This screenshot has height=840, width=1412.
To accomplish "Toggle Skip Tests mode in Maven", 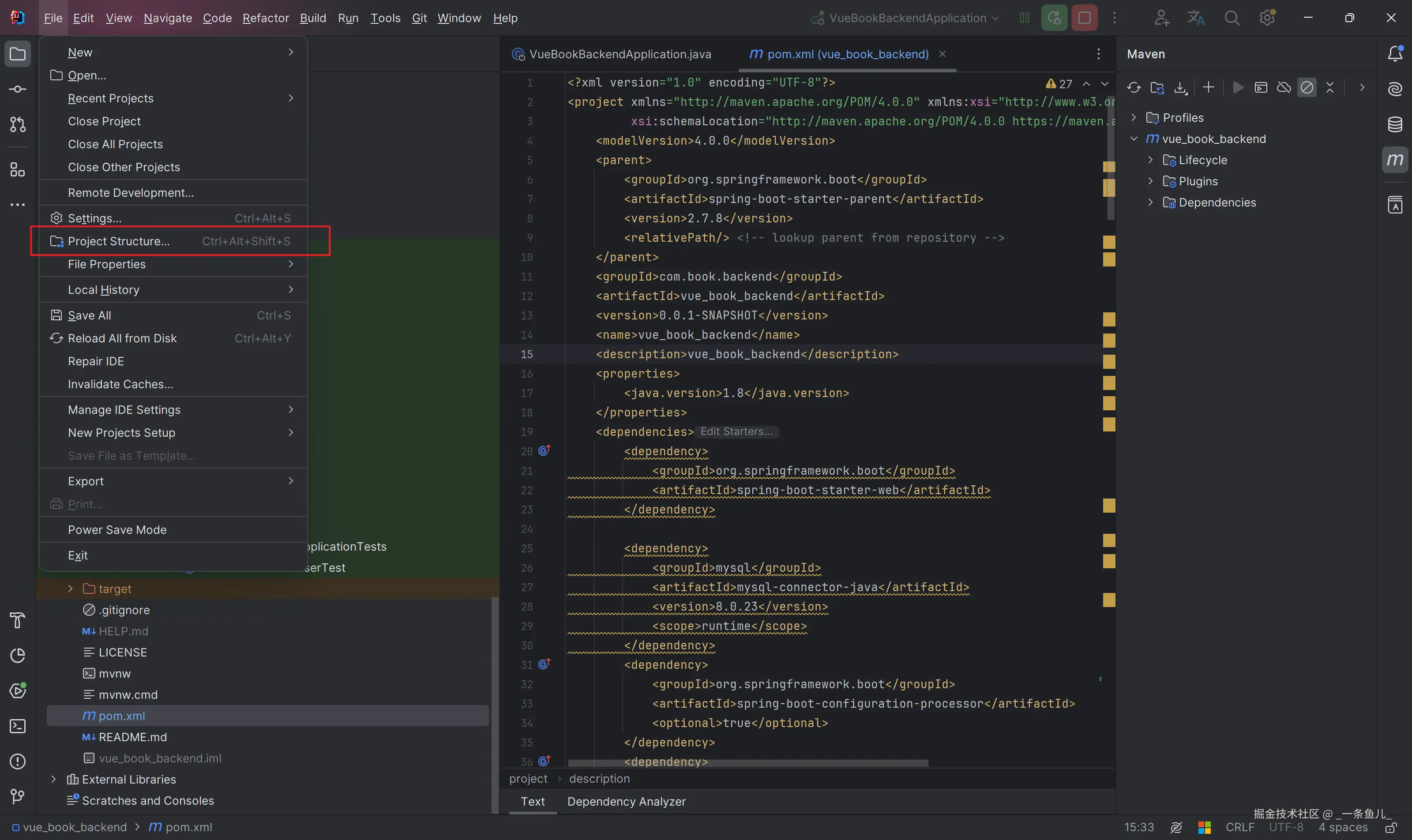I will point(1307,87).
